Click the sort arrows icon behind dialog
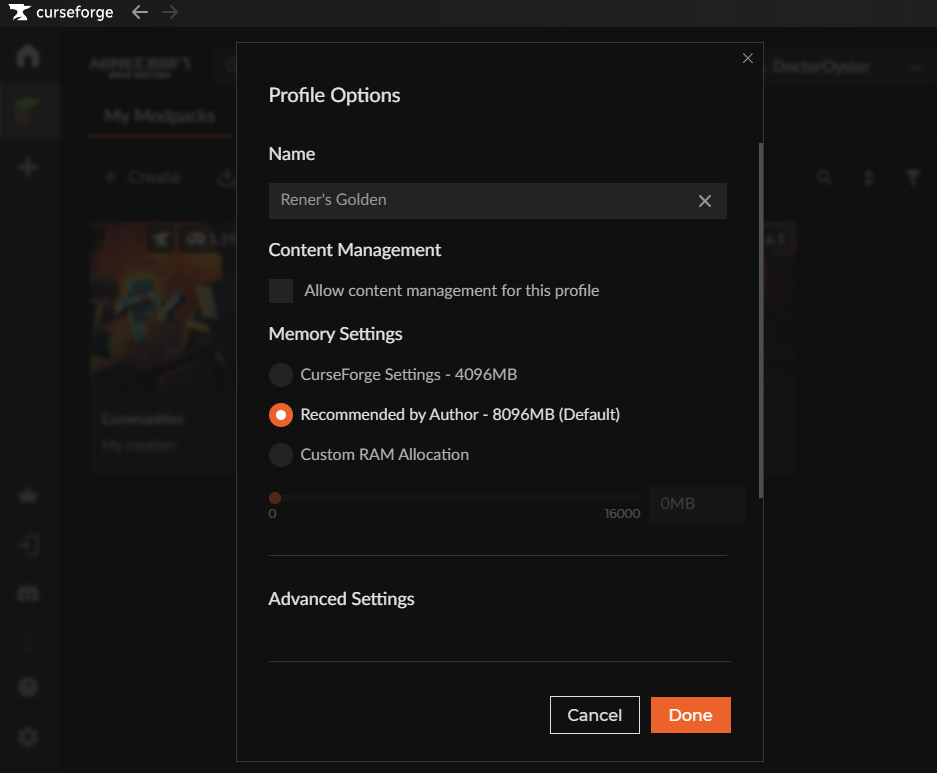937x773 pixels. [869, 177]
